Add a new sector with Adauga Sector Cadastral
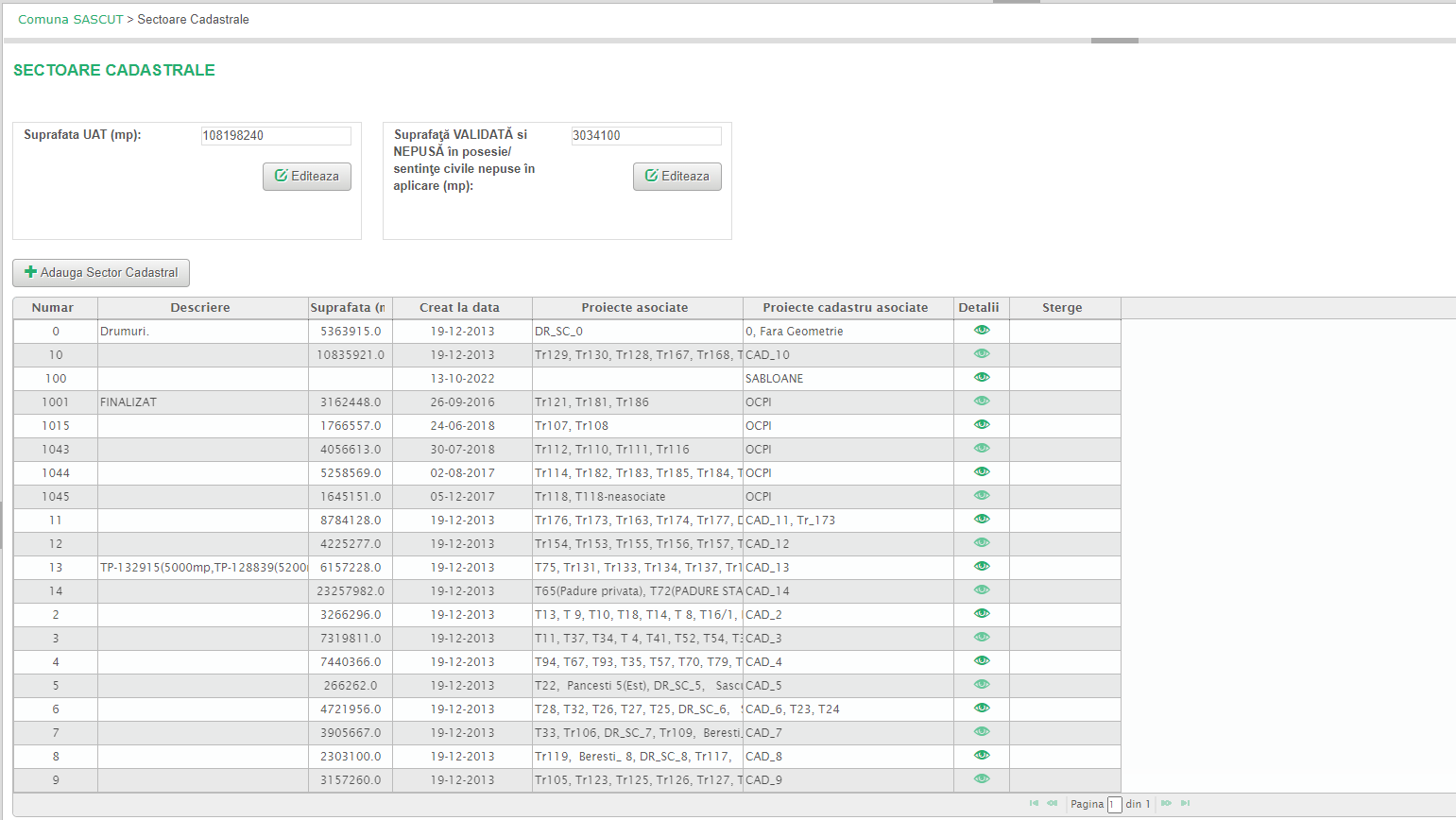1456x820 pixels. click(x=101, y=273)
